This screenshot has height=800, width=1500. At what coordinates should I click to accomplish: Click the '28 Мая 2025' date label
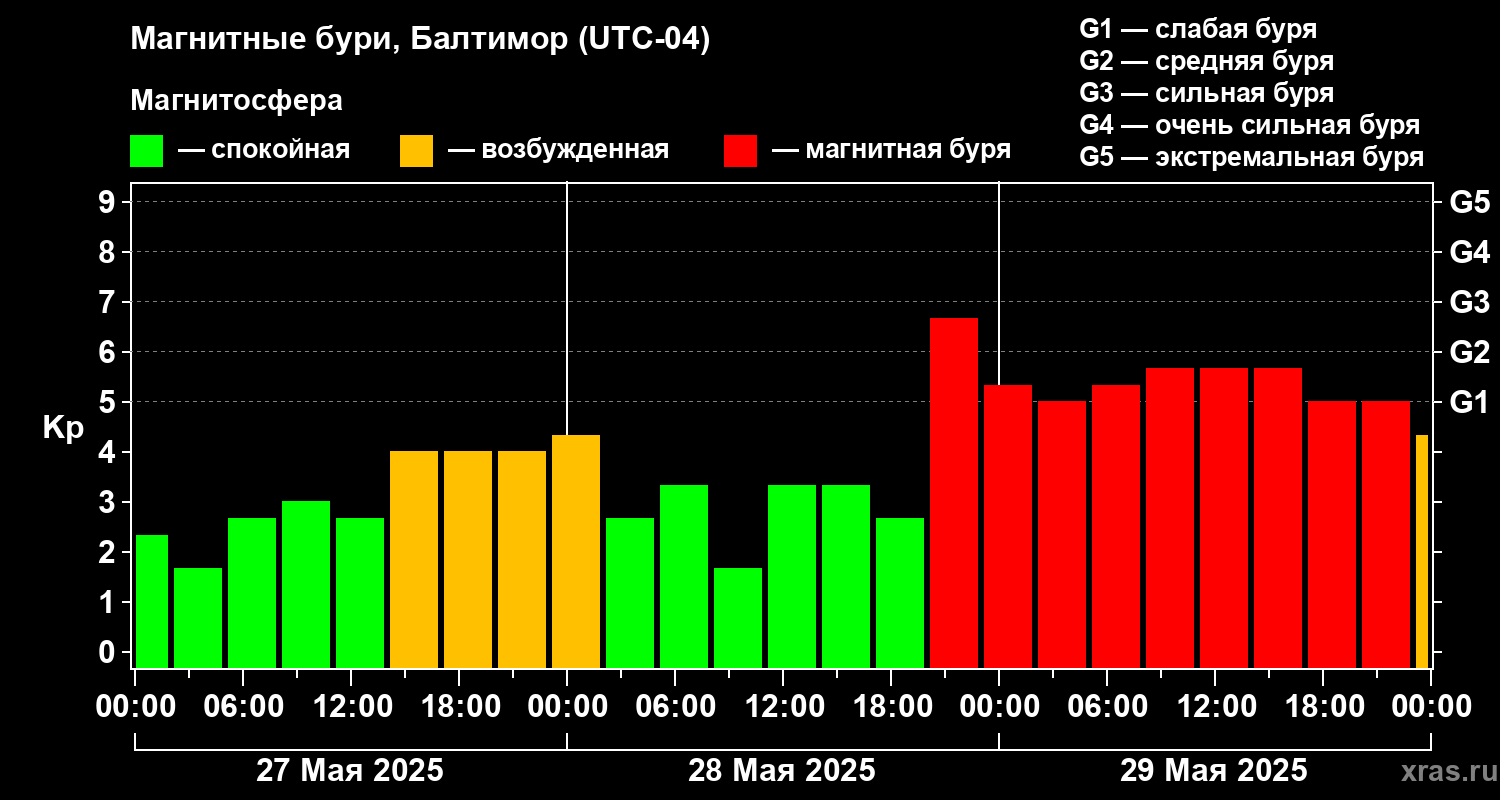tap(782, 770)
